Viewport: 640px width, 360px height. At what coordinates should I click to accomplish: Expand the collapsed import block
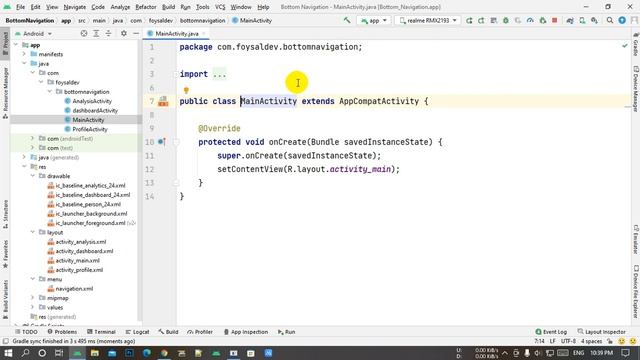point(176,74)
